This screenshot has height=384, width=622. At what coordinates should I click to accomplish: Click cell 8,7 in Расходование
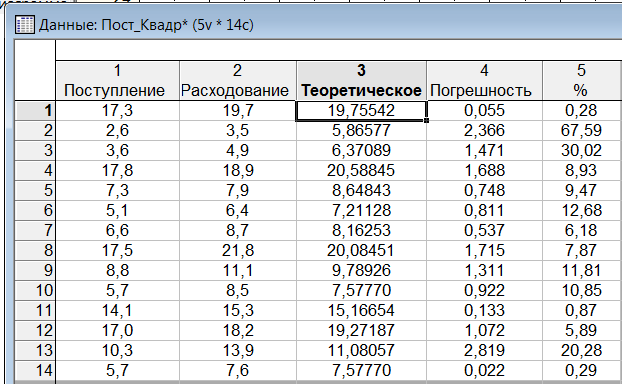coord(238,230)
